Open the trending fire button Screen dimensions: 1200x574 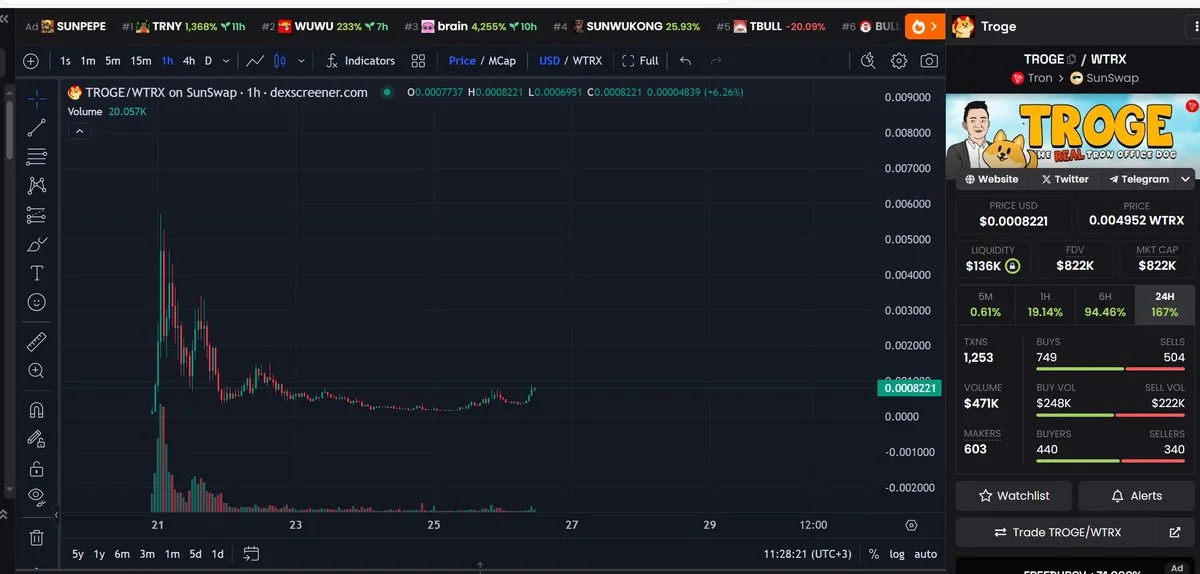[x=924, y=26]
